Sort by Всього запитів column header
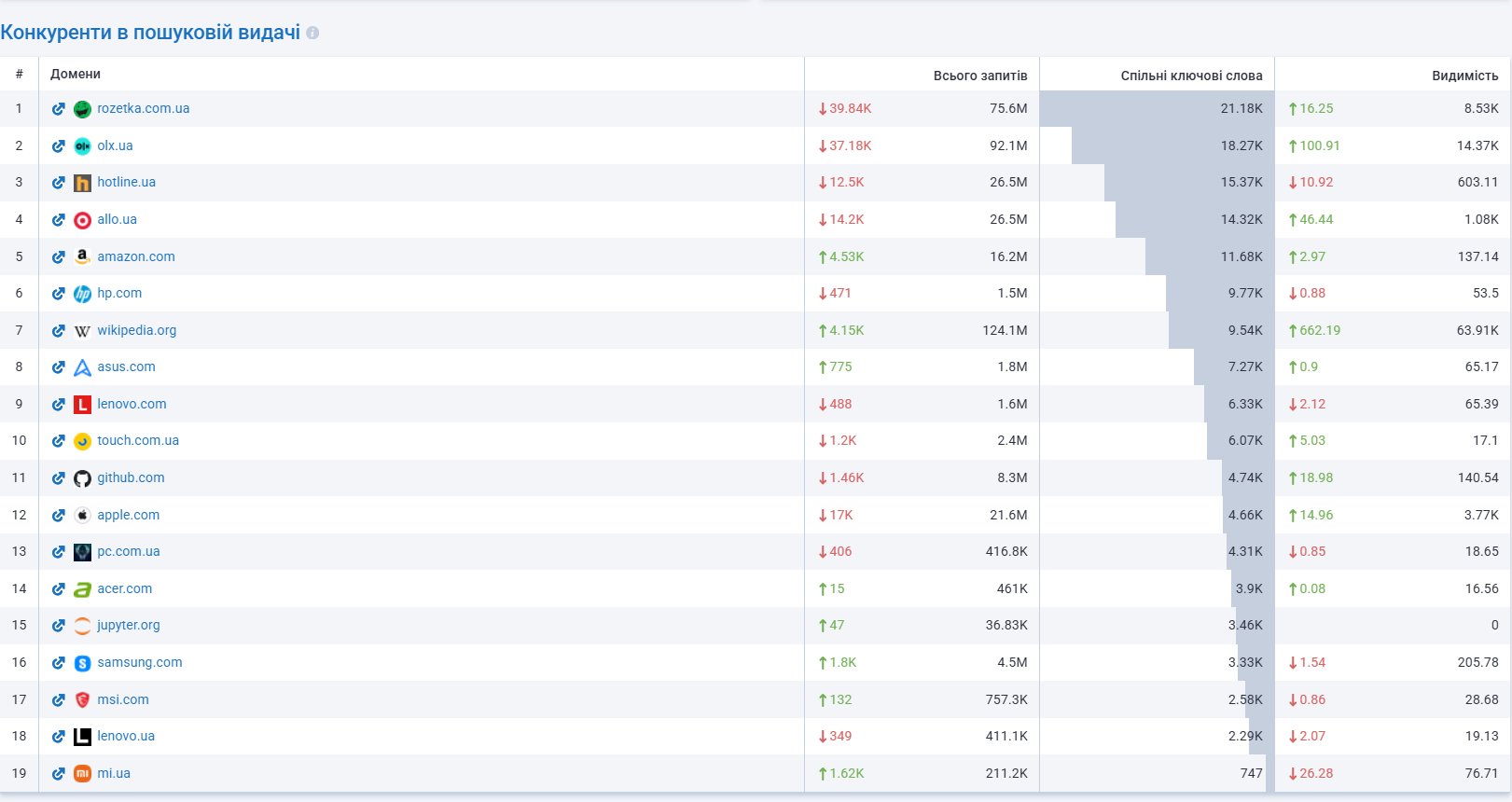1512x802 pixels. [980, 76]
